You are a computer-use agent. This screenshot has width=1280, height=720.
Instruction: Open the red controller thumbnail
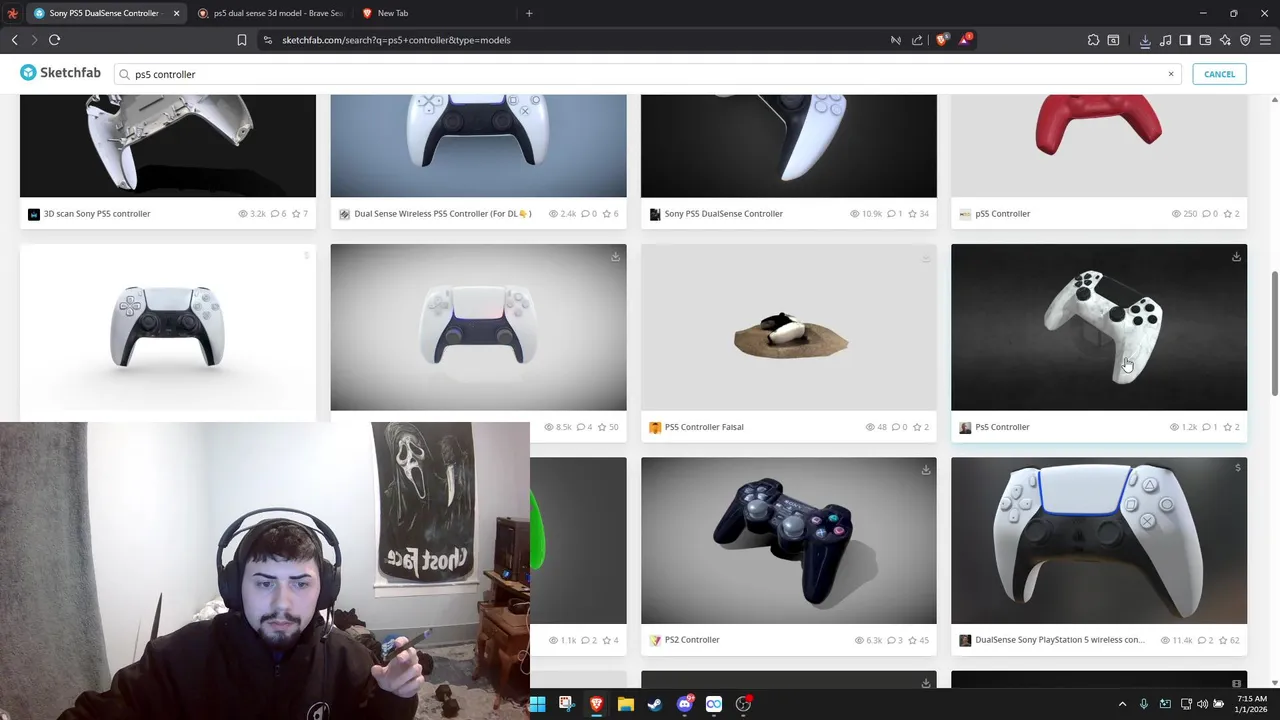(x=1099, y=146)
